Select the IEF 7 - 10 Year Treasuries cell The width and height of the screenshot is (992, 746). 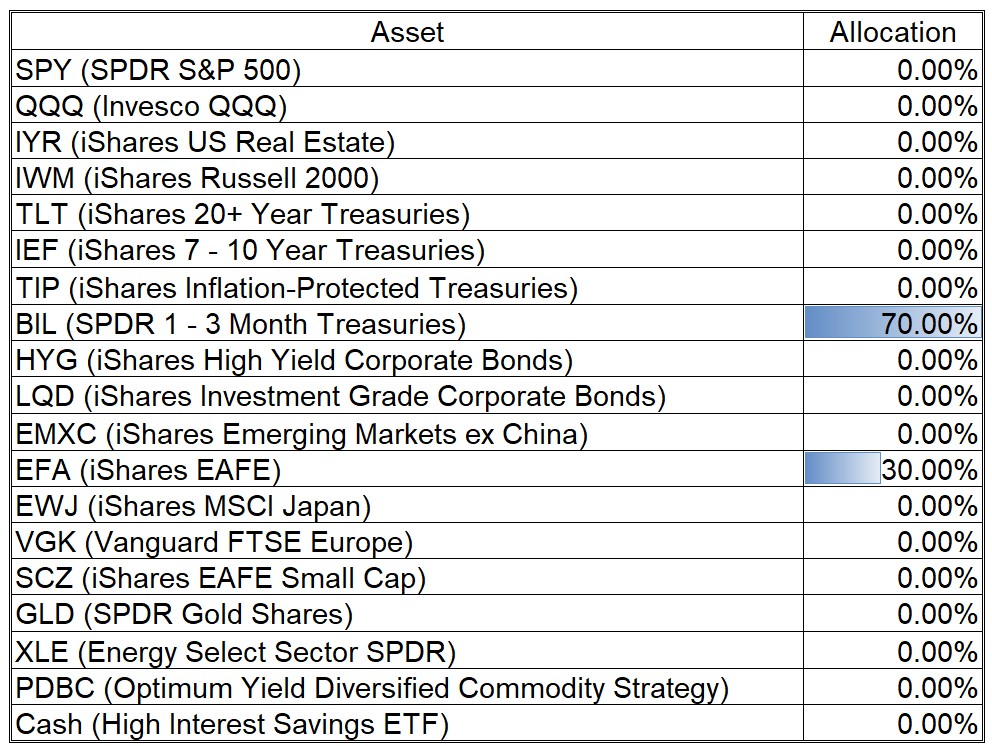[250, 250]
